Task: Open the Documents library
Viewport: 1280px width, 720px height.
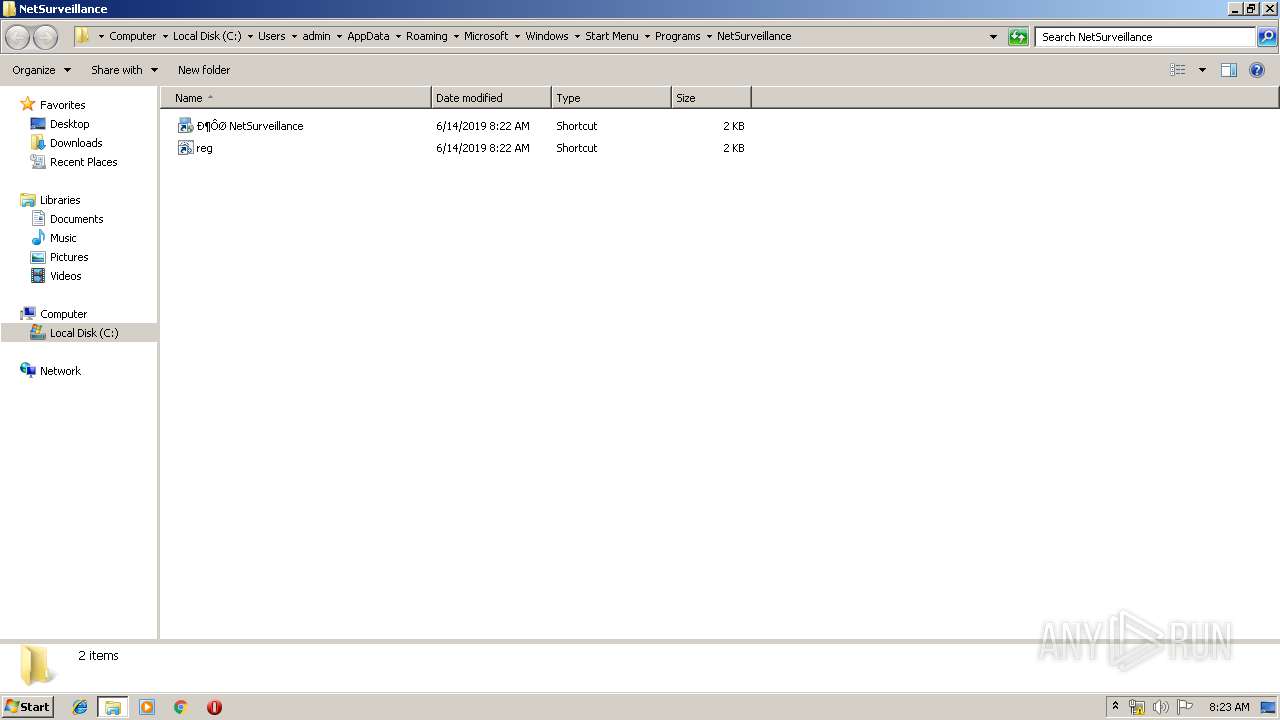Action: (x=76, y=219)
